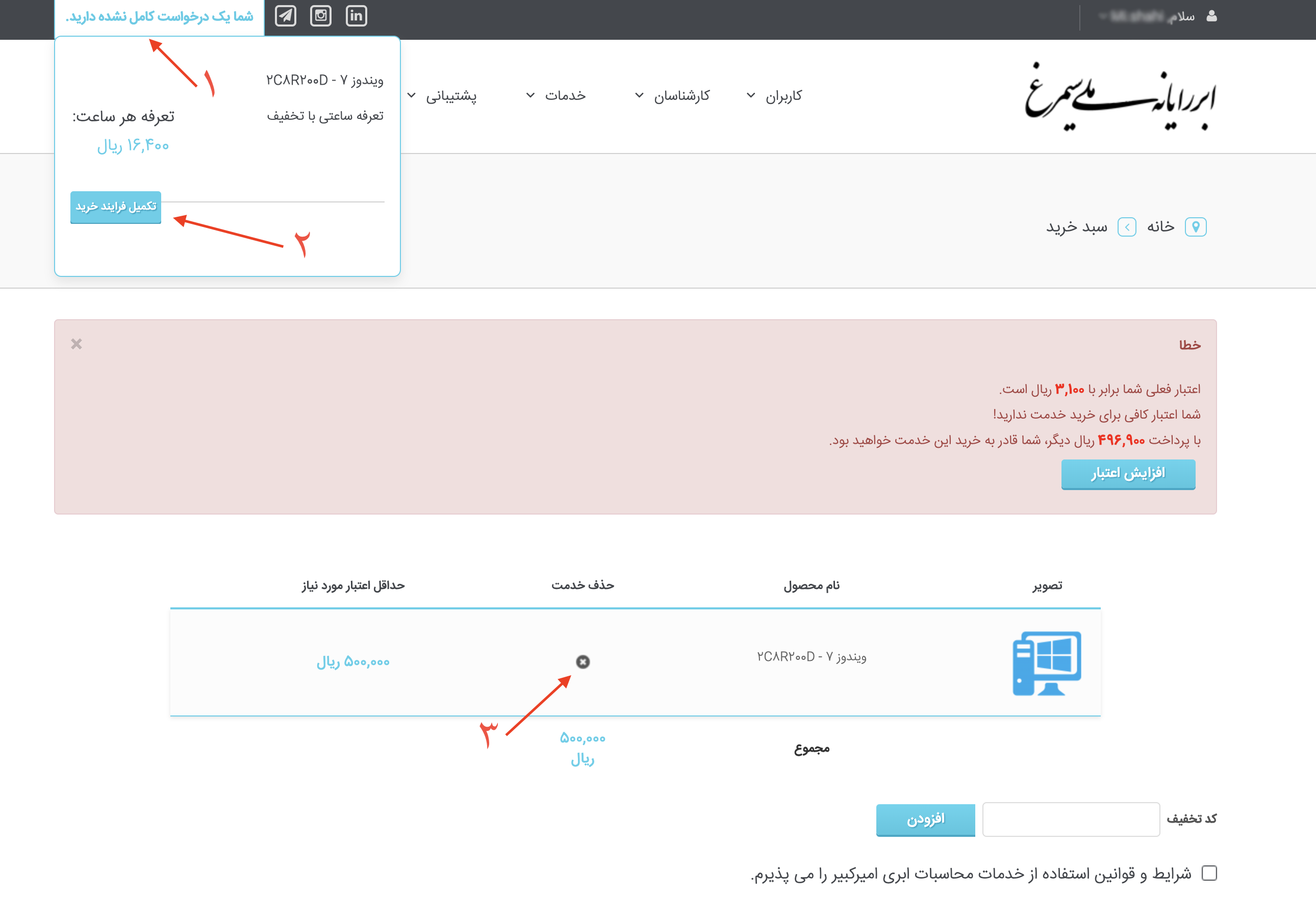Click the نام محصول column header
Viewport: 1316px width, 922px height.
[811, 585]
